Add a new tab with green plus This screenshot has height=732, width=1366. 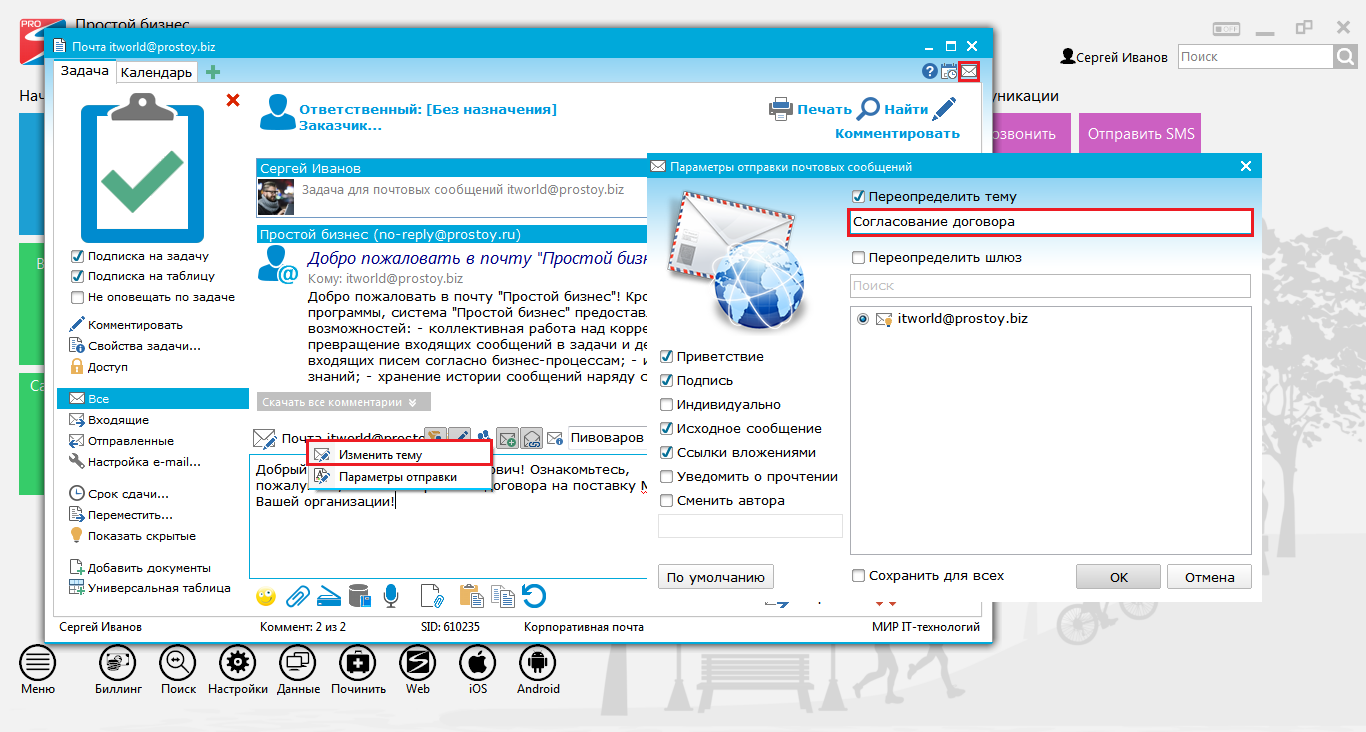212,72
